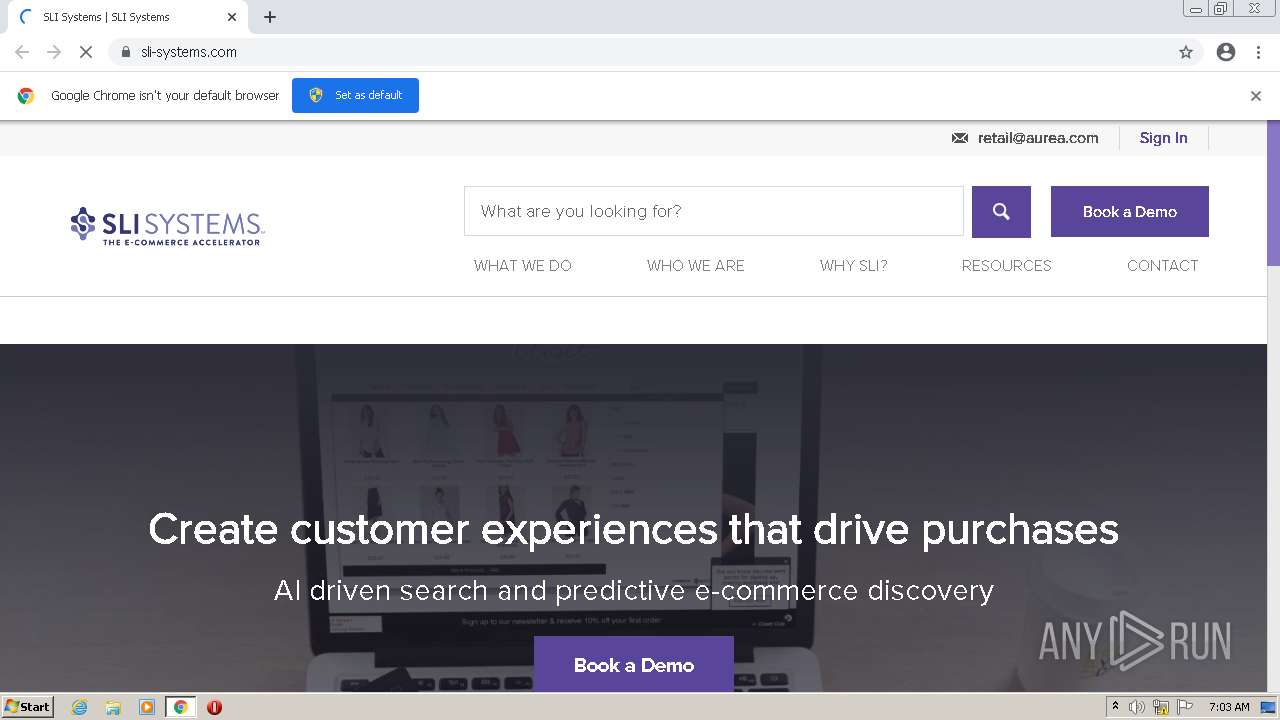Click the Sign In link

1163,138
